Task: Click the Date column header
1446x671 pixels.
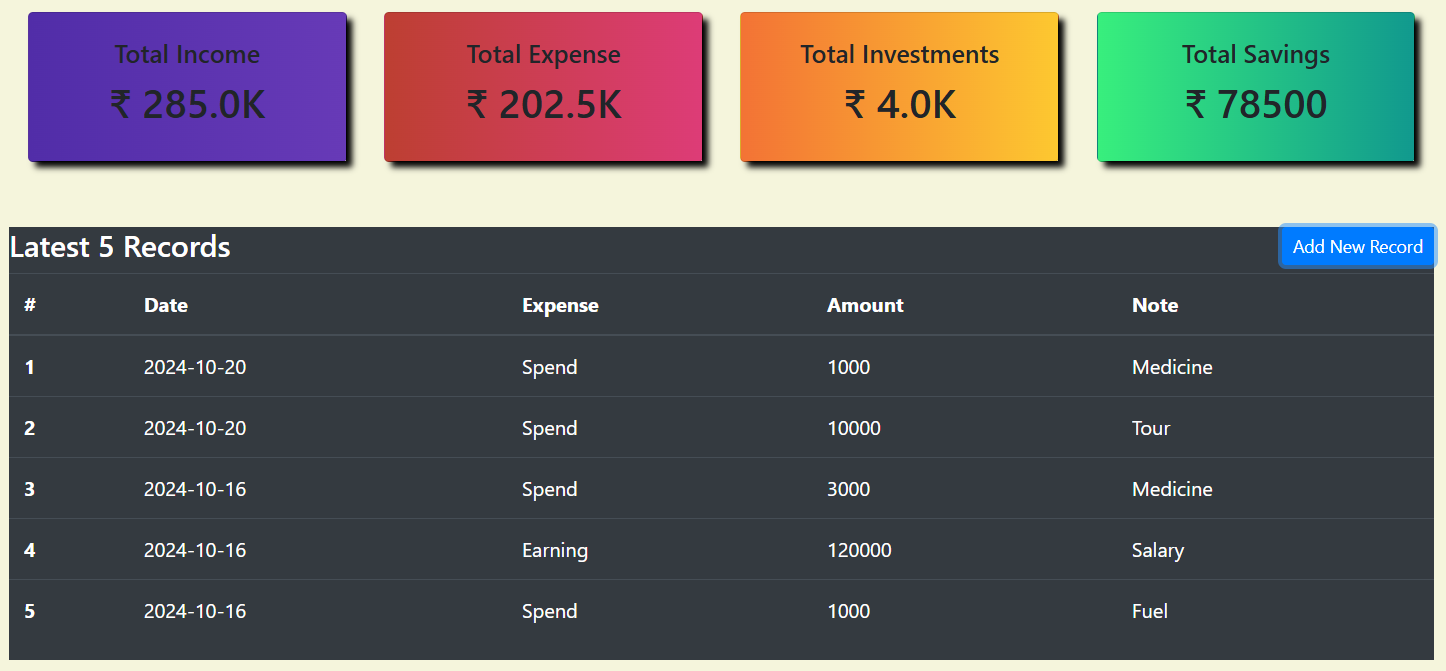Action: [166, 305]
